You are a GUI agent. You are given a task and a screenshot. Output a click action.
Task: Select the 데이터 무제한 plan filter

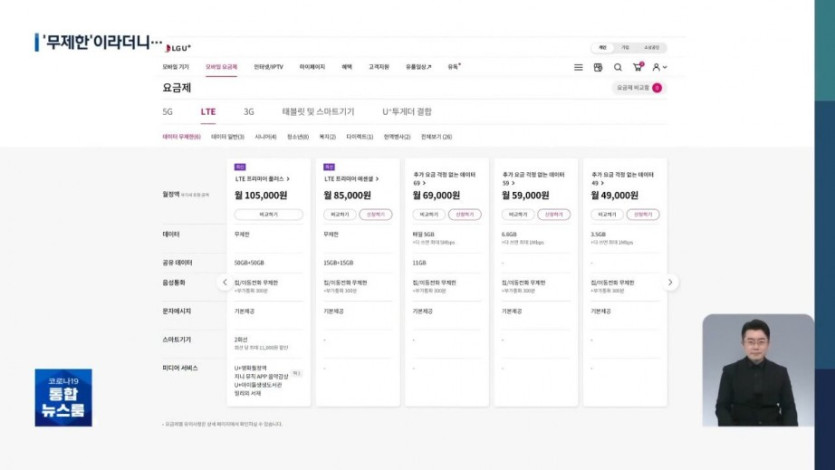point(181,136)
